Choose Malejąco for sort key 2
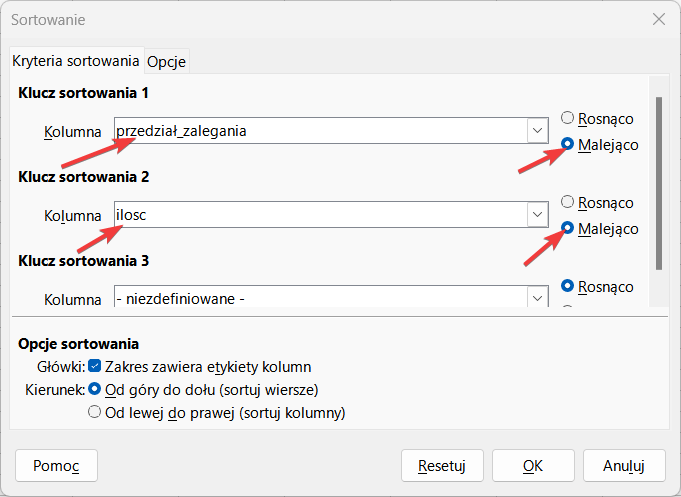 point(568,228)
